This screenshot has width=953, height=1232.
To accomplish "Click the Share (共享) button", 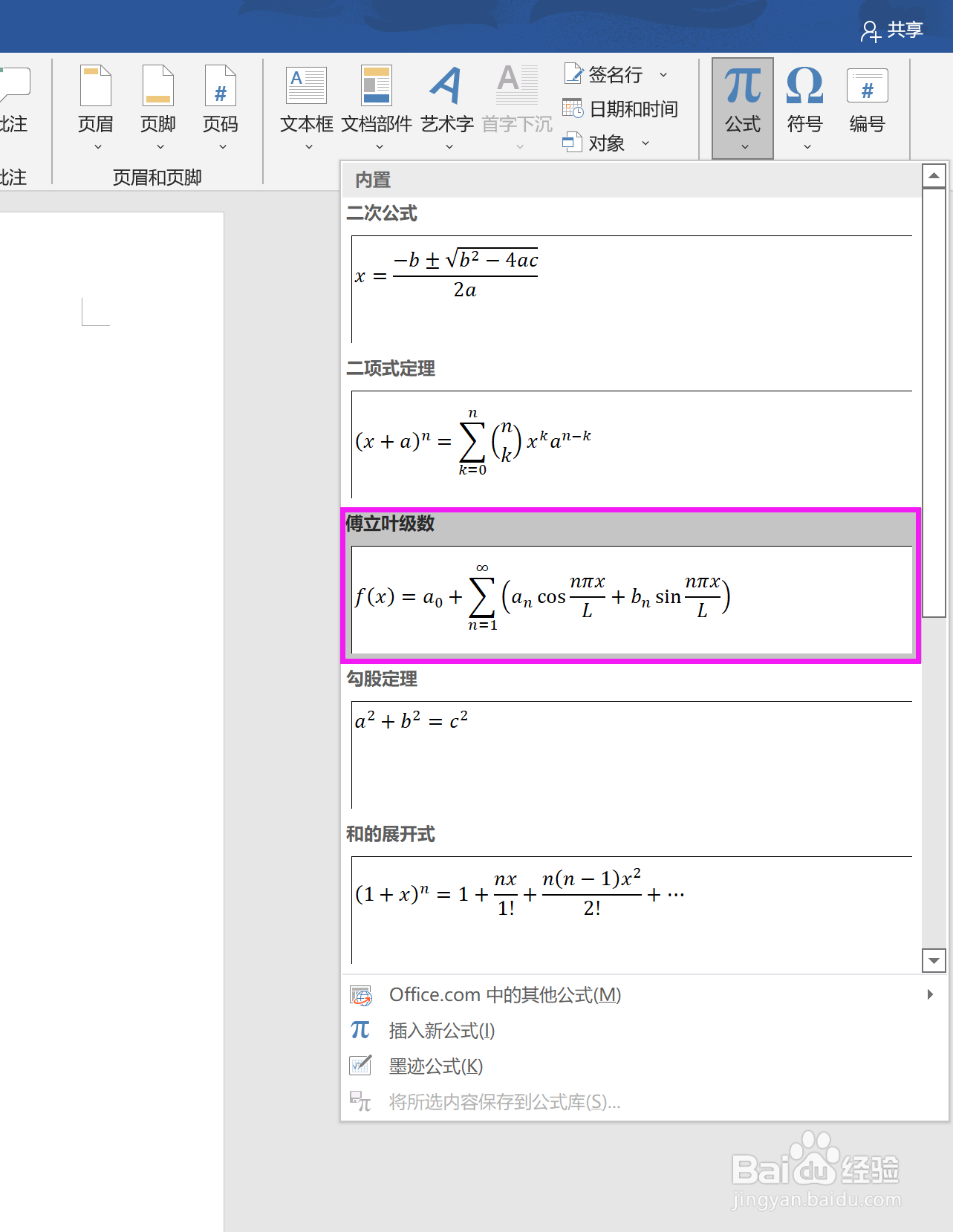I will (892, 30).
